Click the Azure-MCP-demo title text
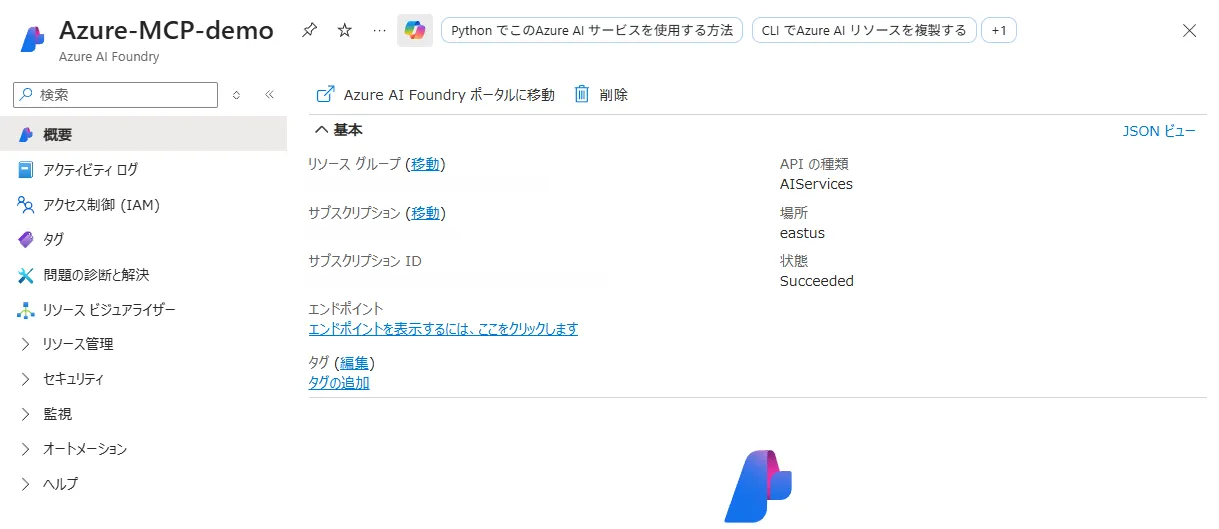 [x=166, y=30]
